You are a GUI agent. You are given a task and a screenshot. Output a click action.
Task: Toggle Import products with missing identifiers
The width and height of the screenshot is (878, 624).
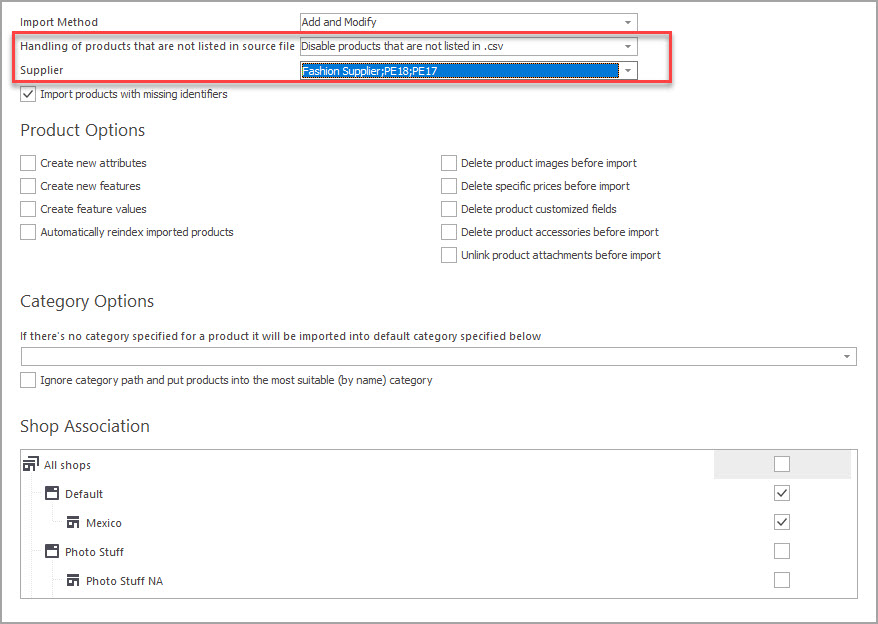[28, 94]
